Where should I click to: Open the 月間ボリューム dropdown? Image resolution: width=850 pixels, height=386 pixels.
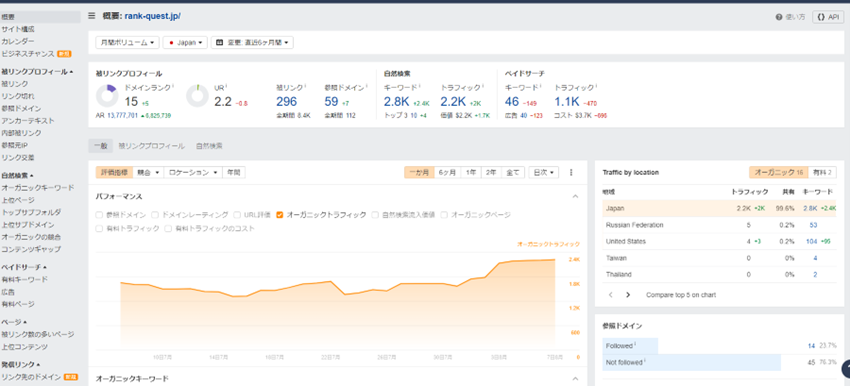click(127, 42)
